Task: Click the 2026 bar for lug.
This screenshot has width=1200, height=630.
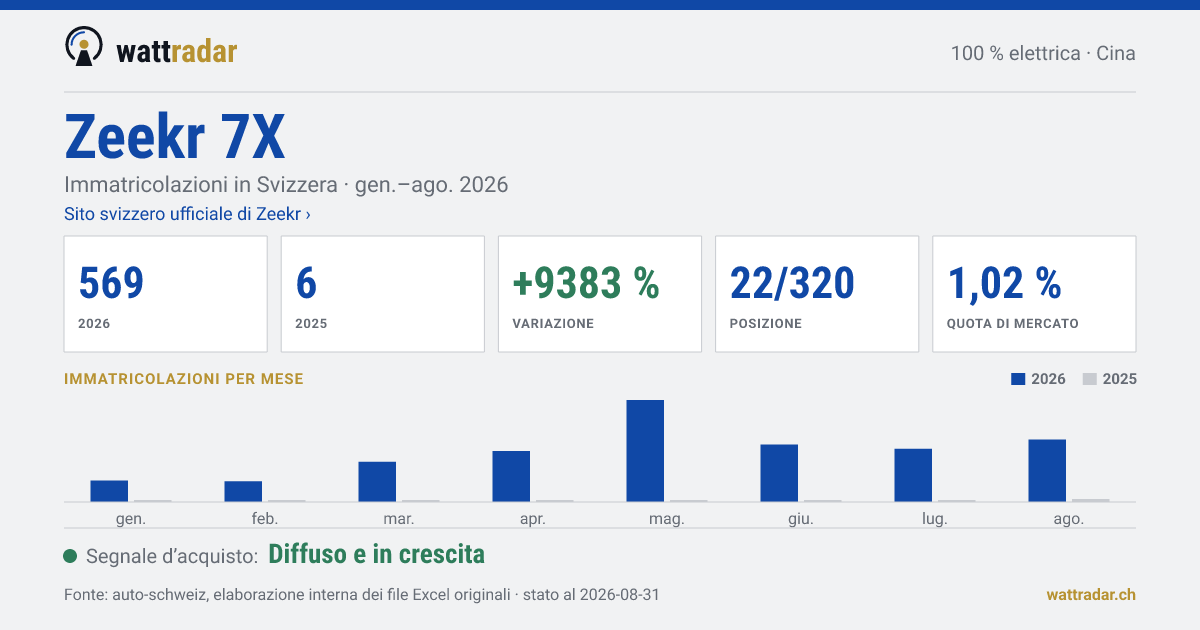Action: tap(913, 476)
